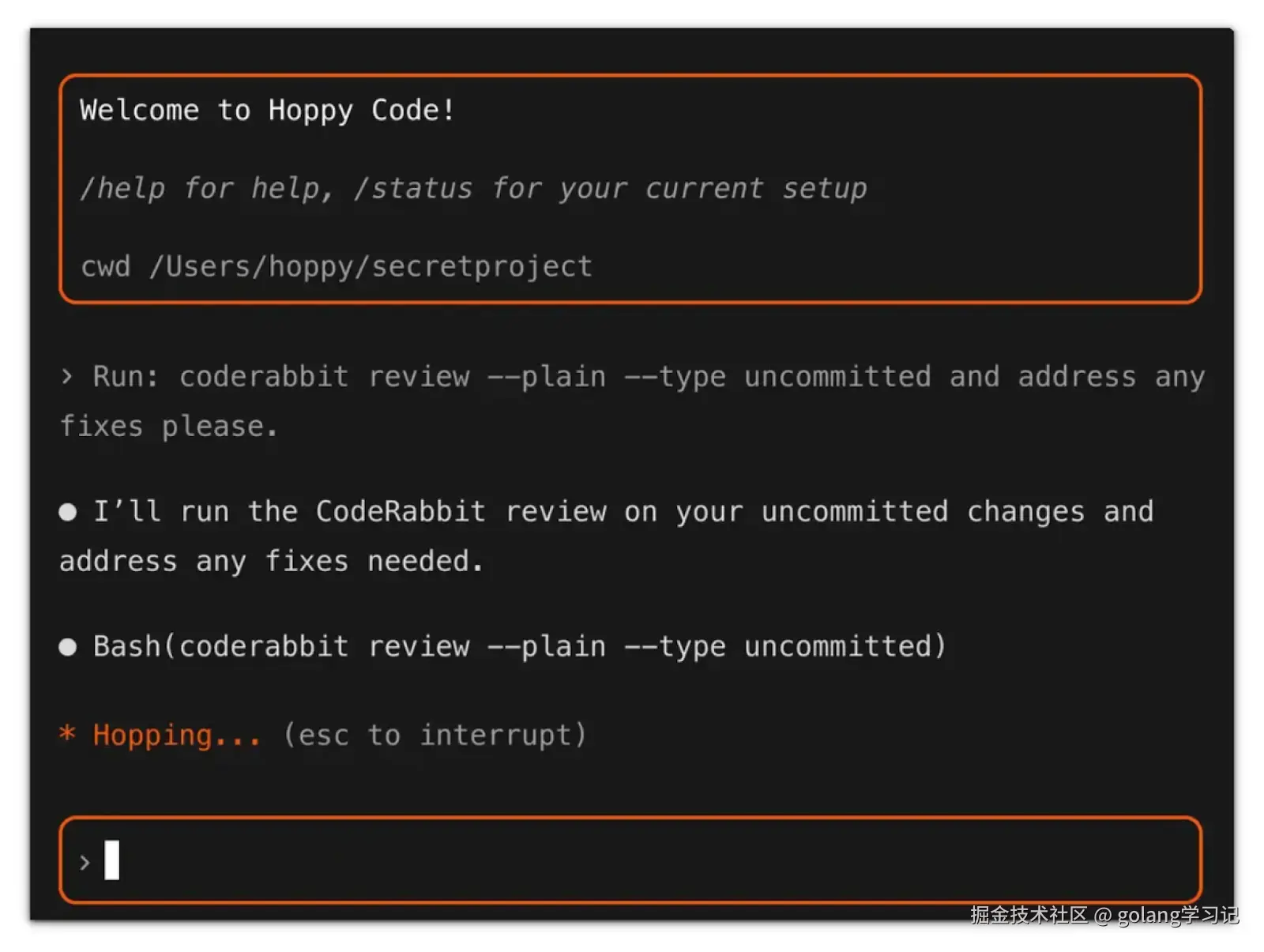Click the orange "Hopping..." status text

(x=176, y=735)
